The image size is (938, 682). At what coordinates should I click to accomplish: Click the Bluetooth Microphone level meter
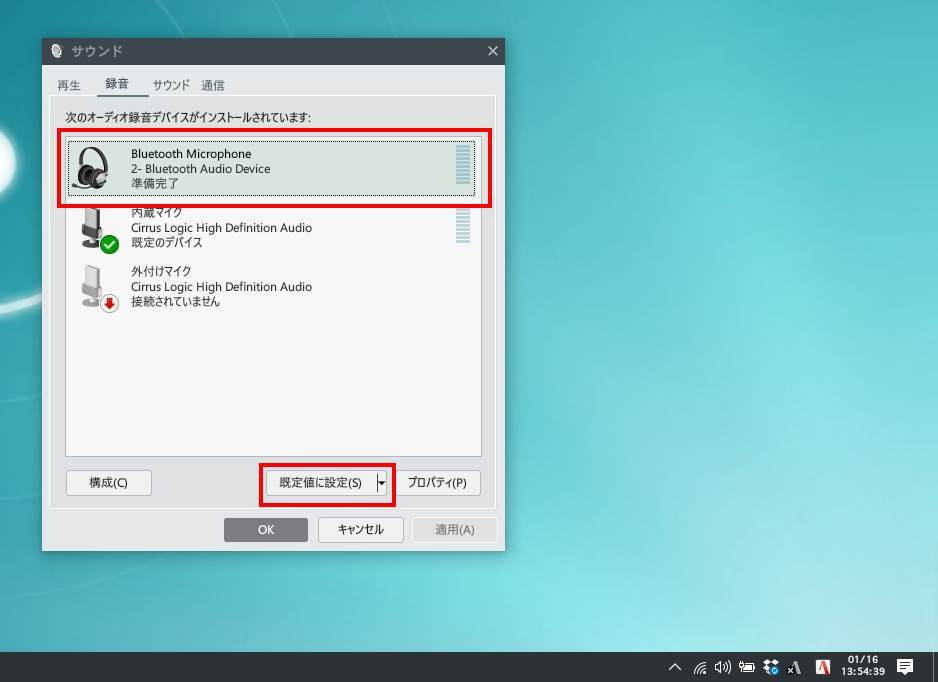pos(462,165)
